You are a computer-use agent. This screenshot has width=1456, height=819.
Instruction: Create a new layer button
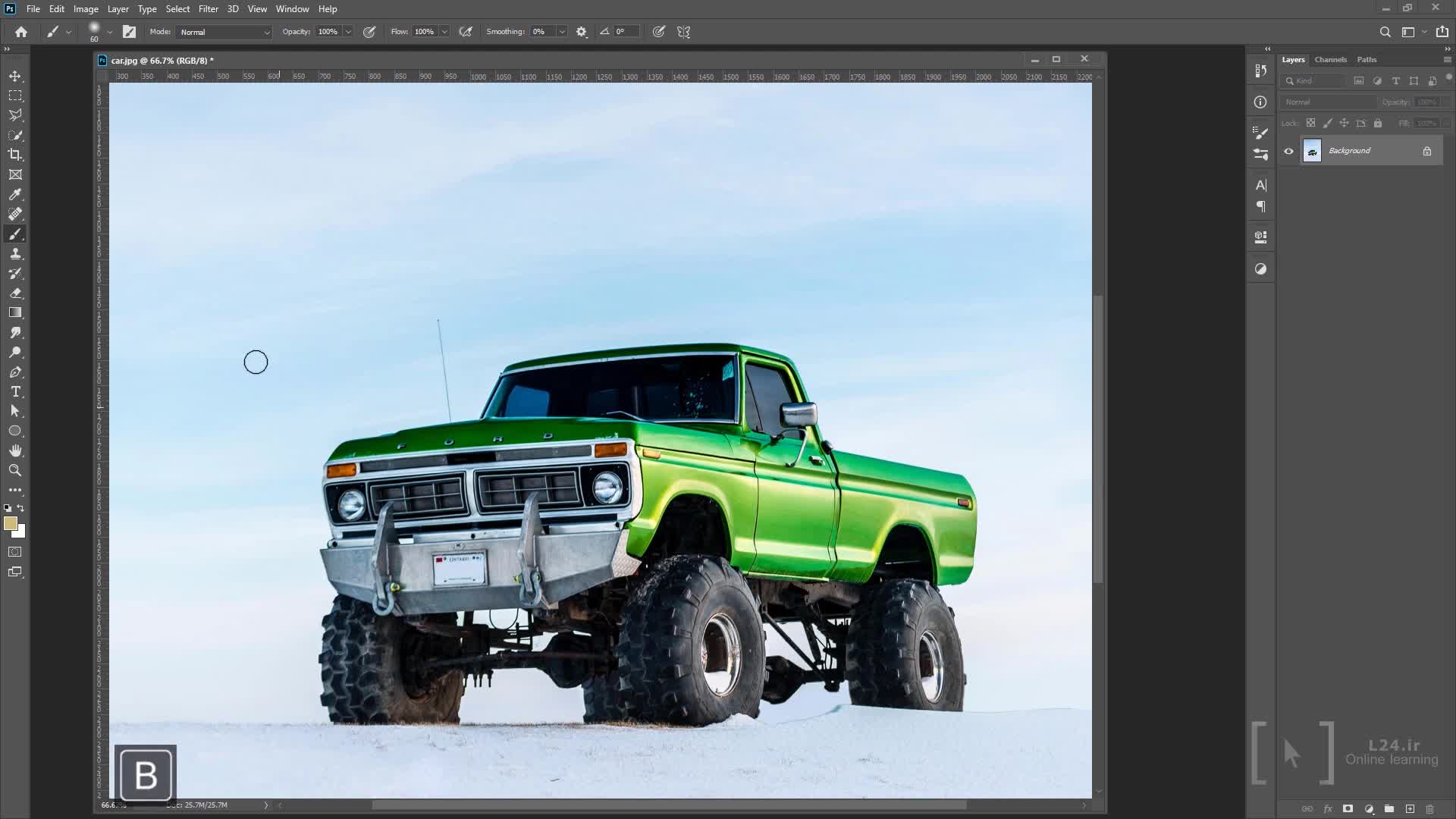pos(1410,809)
